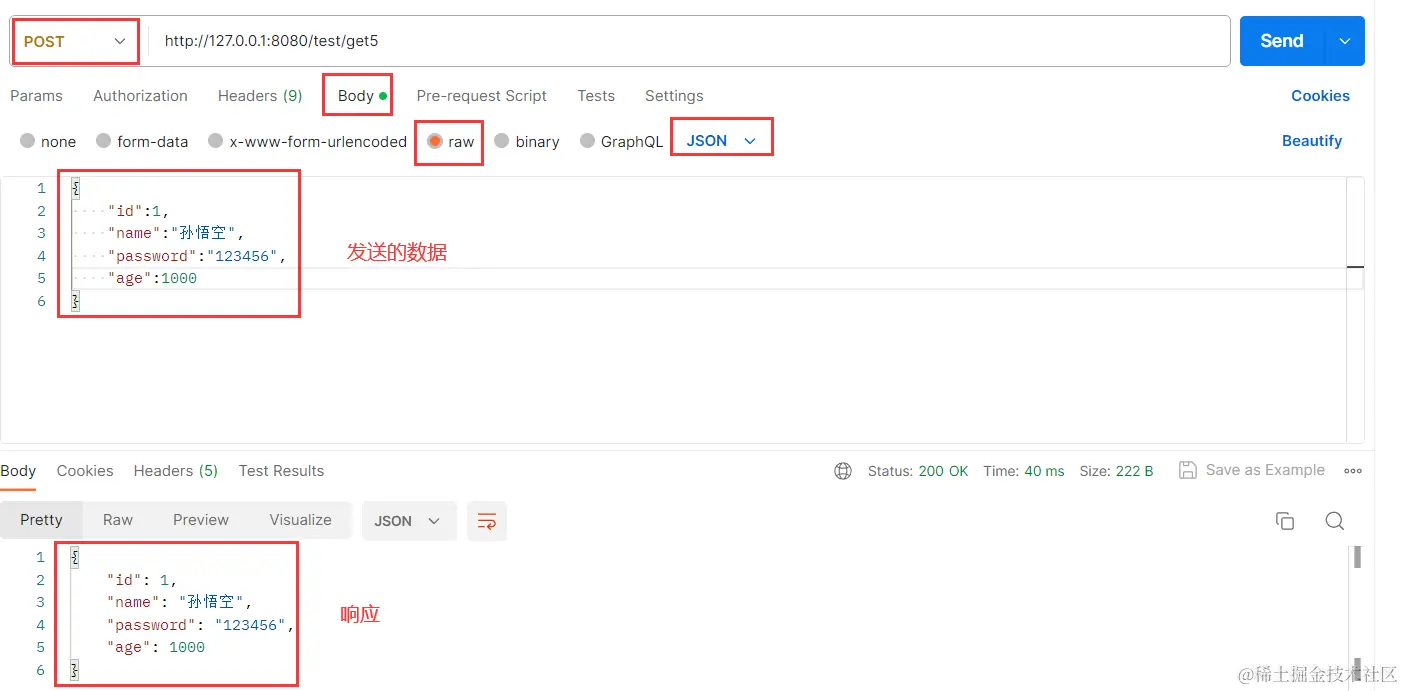1404x691 pixels.
Task: Open the response more options ellipsis
Action: coord(1353,471)
